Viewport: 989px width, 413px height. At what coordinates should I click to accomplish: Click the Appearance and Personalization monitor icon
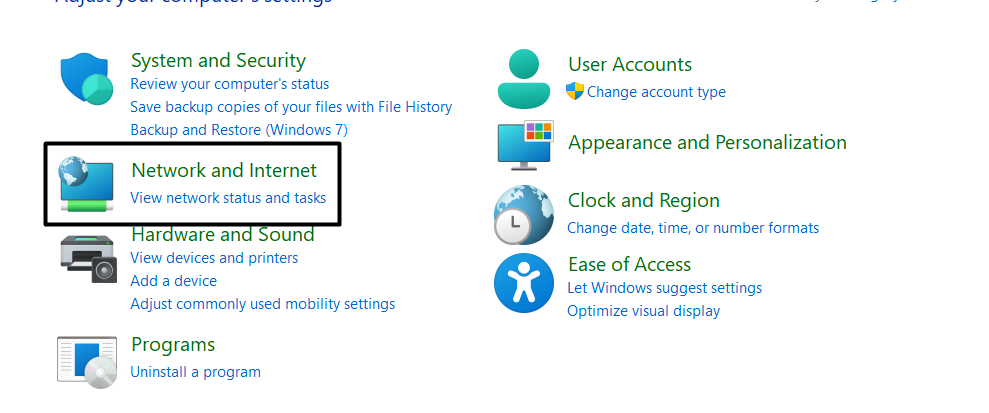pyautogui.click(x=524, y=145)
